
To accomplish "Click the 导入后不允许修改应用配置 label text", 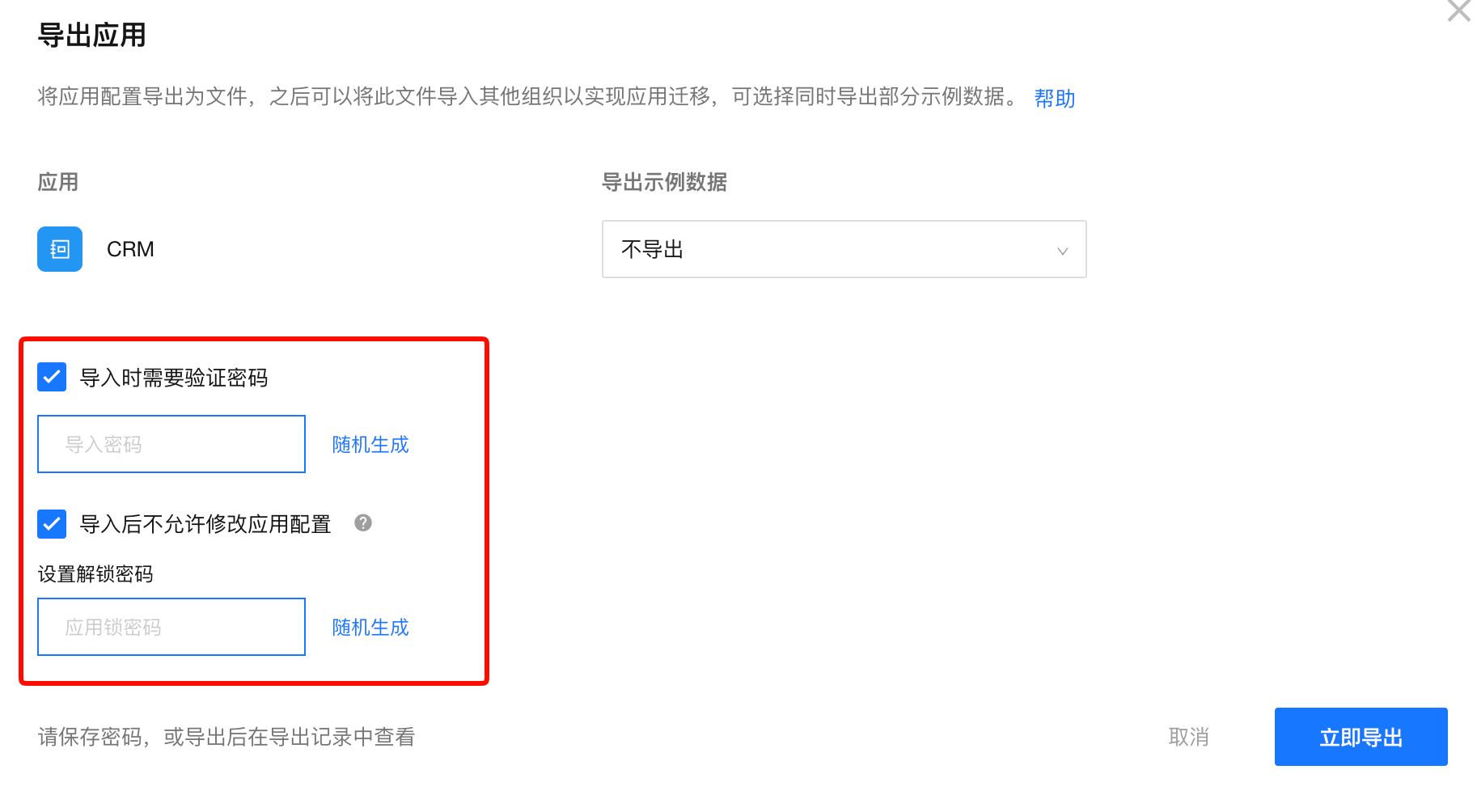I will [x=205, y=524].
